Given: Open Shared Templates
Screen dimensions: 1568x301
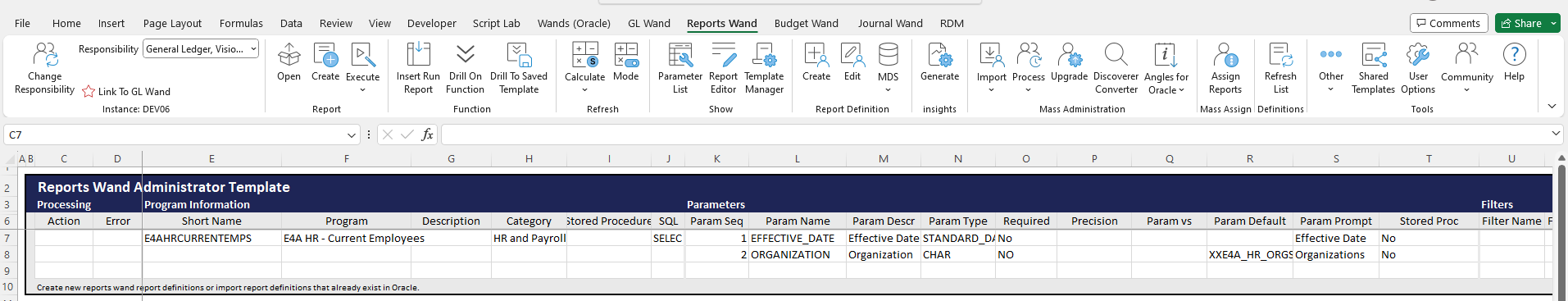Looking at the screenshot, I should point(1373,69).
